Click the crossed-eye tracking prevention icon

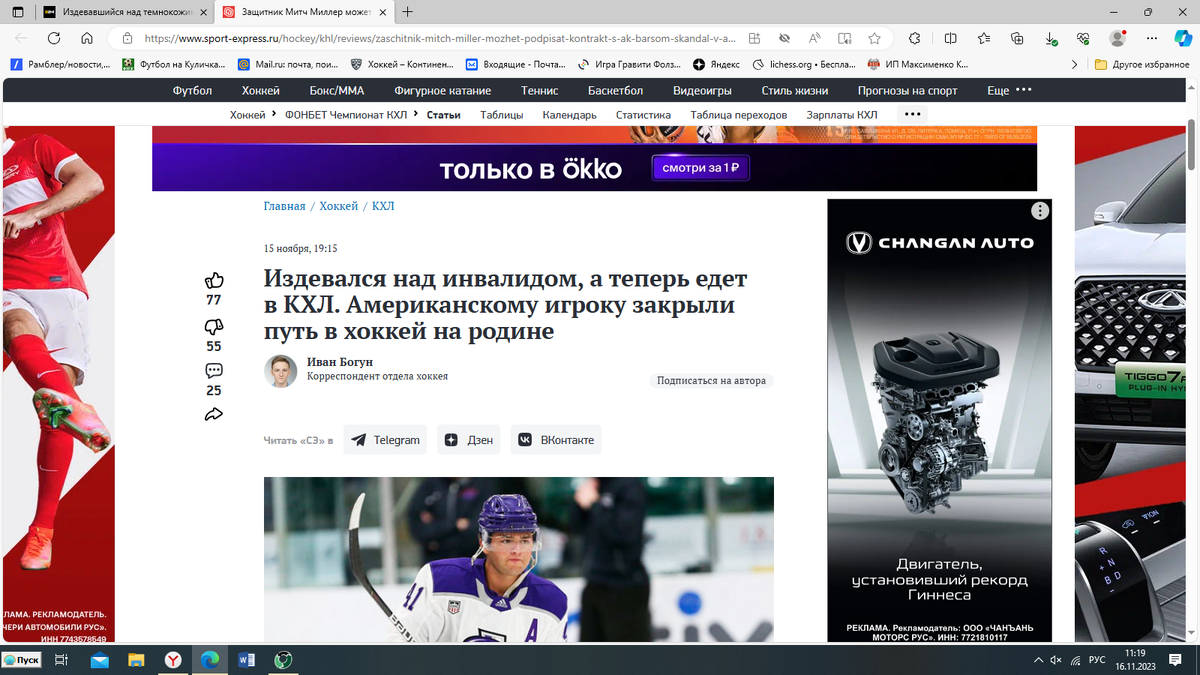(x=785, y=38)
